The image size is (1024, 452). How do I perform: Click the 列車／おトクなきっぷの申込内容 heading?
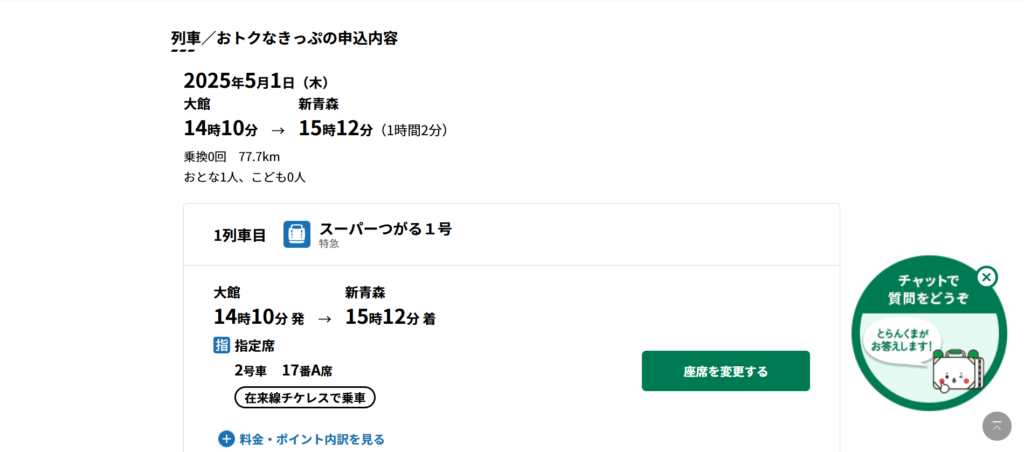tap(284, 38)
